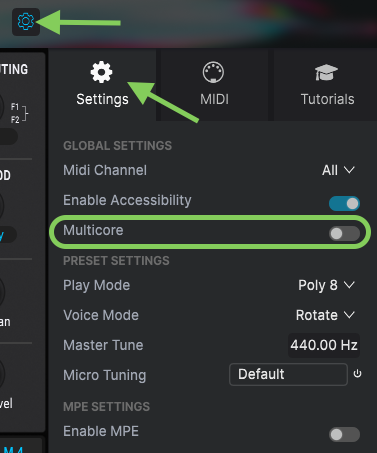Disable the Enable Accessibility toggle
This screenshot has width=377, height=453.
344,203
